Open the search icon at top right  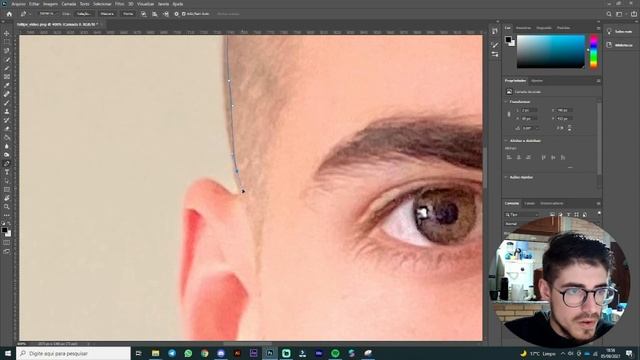pos(609,14)
